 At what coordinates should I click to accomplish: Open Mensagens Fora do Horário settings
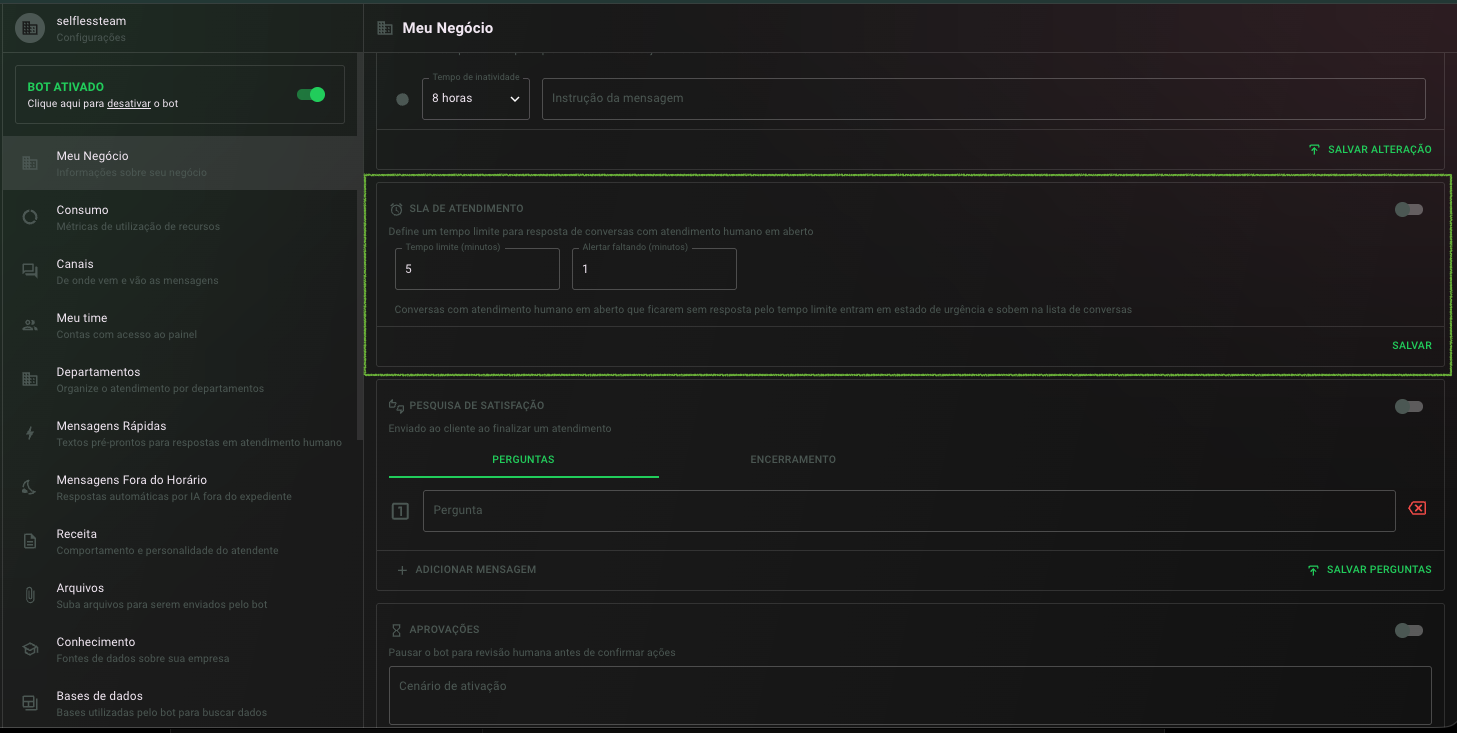(180, 487)
